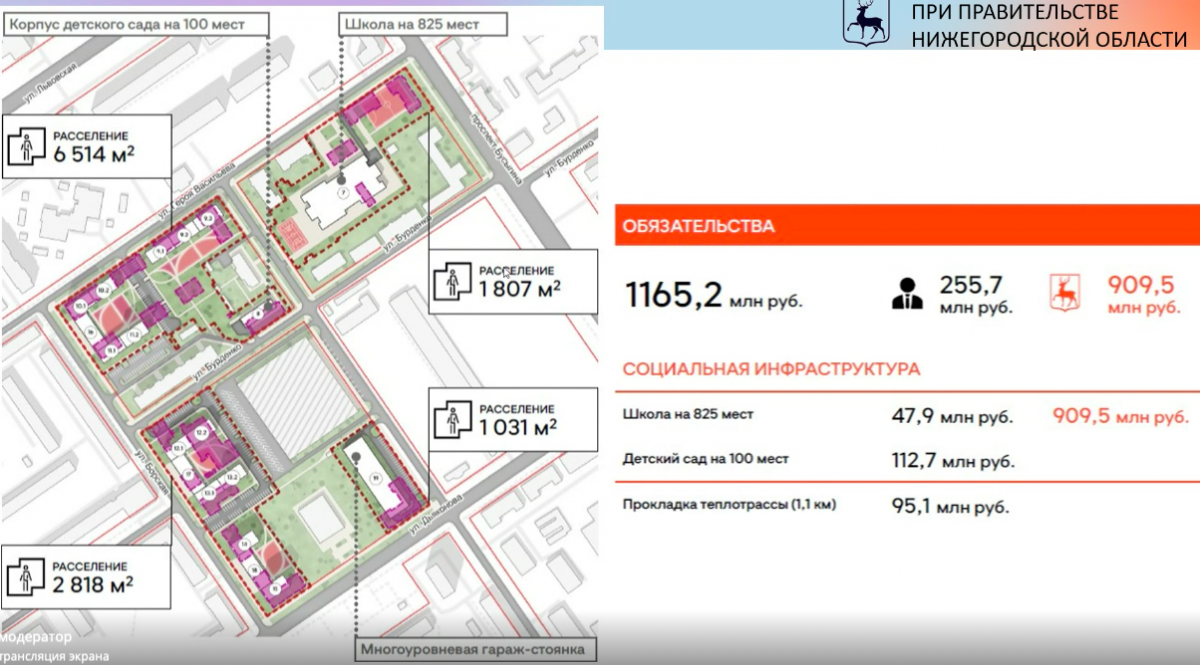Select the 'Прокладка теплотрассы (1,1 км)' row label
Image resolution: width=1200 pixels, height=665 pixels.
point(729,504)
